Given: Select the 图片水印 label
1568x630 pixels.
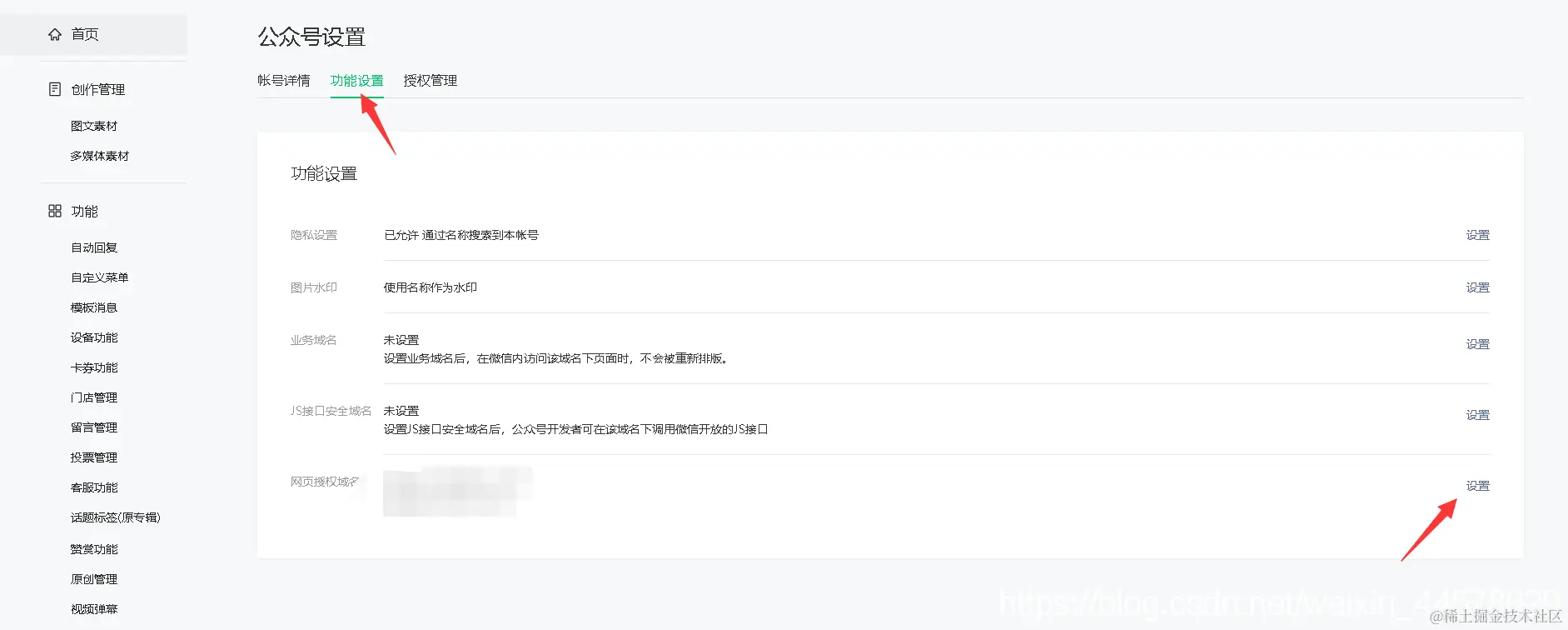Looking at the screenshot, I should 314,287.
